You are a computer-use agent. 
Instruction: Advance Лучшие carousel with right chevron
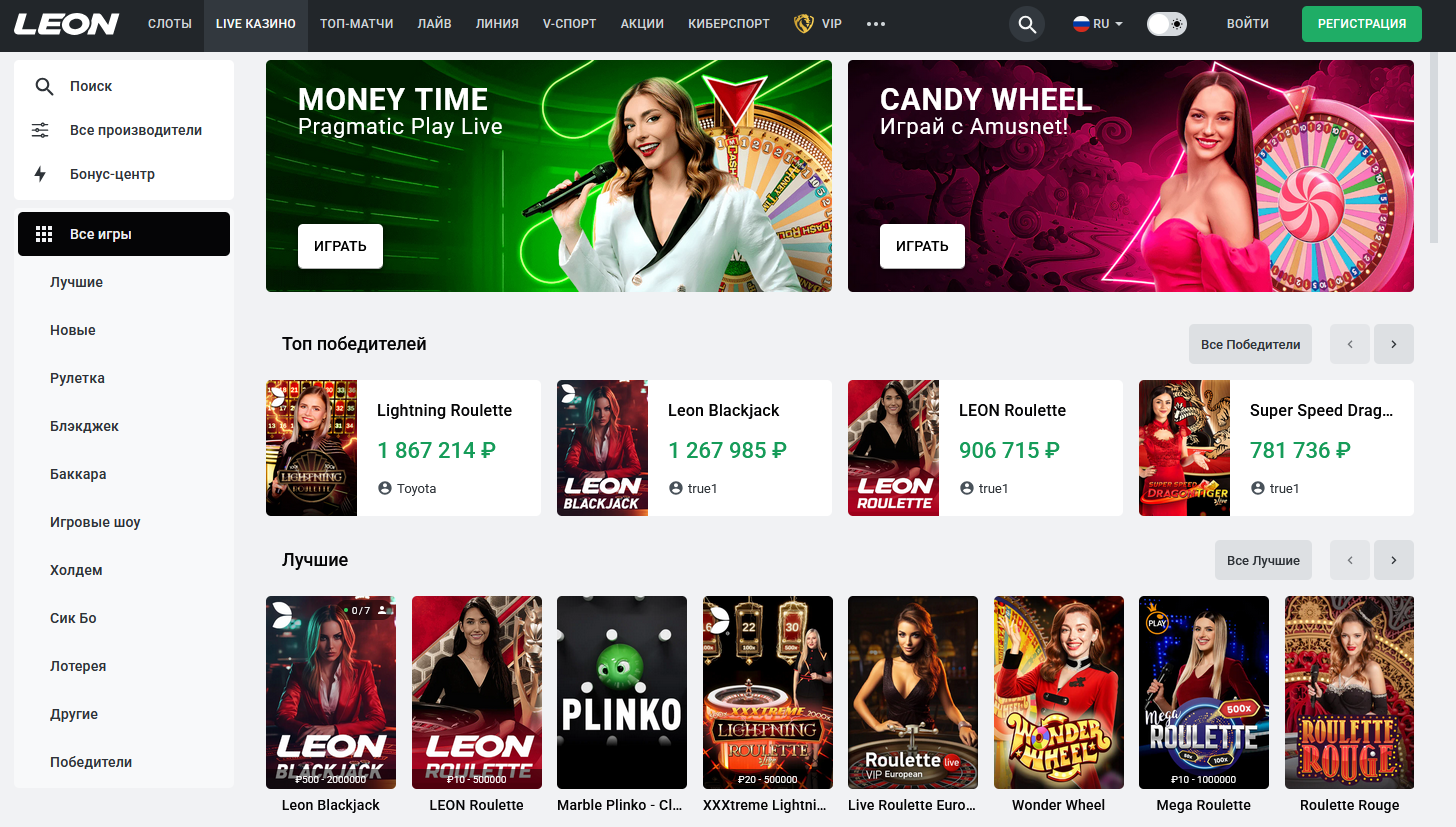point(1394,560)
